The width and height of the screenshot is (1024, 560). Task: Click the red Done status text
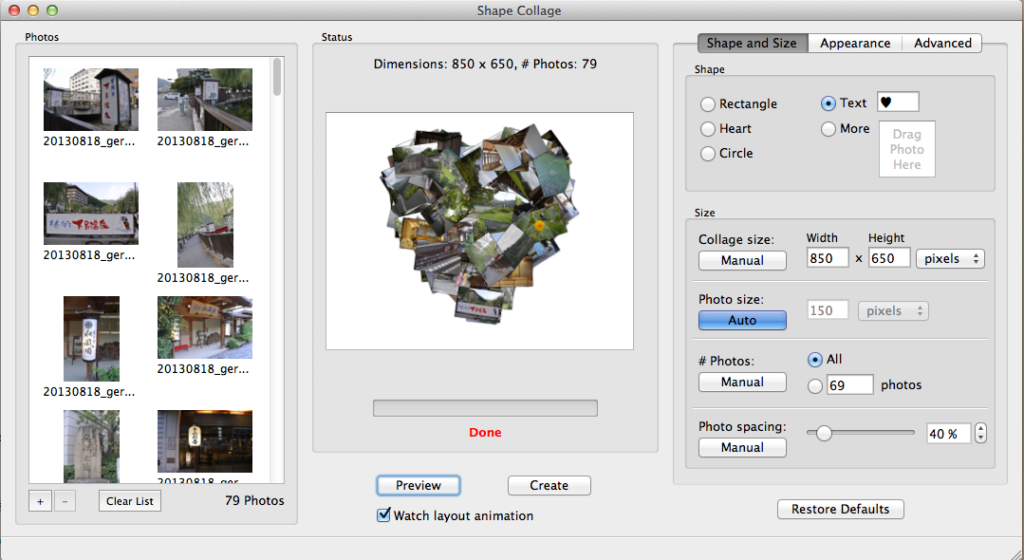click(485, 432)
